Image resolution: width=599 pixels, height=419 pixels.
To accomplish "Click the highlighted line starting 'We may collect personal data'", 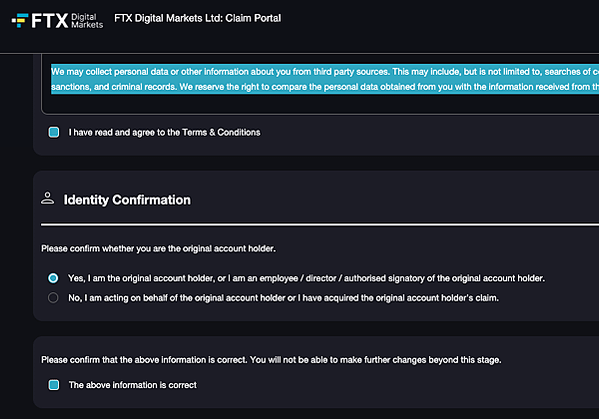I will click(x=325, y=71).
